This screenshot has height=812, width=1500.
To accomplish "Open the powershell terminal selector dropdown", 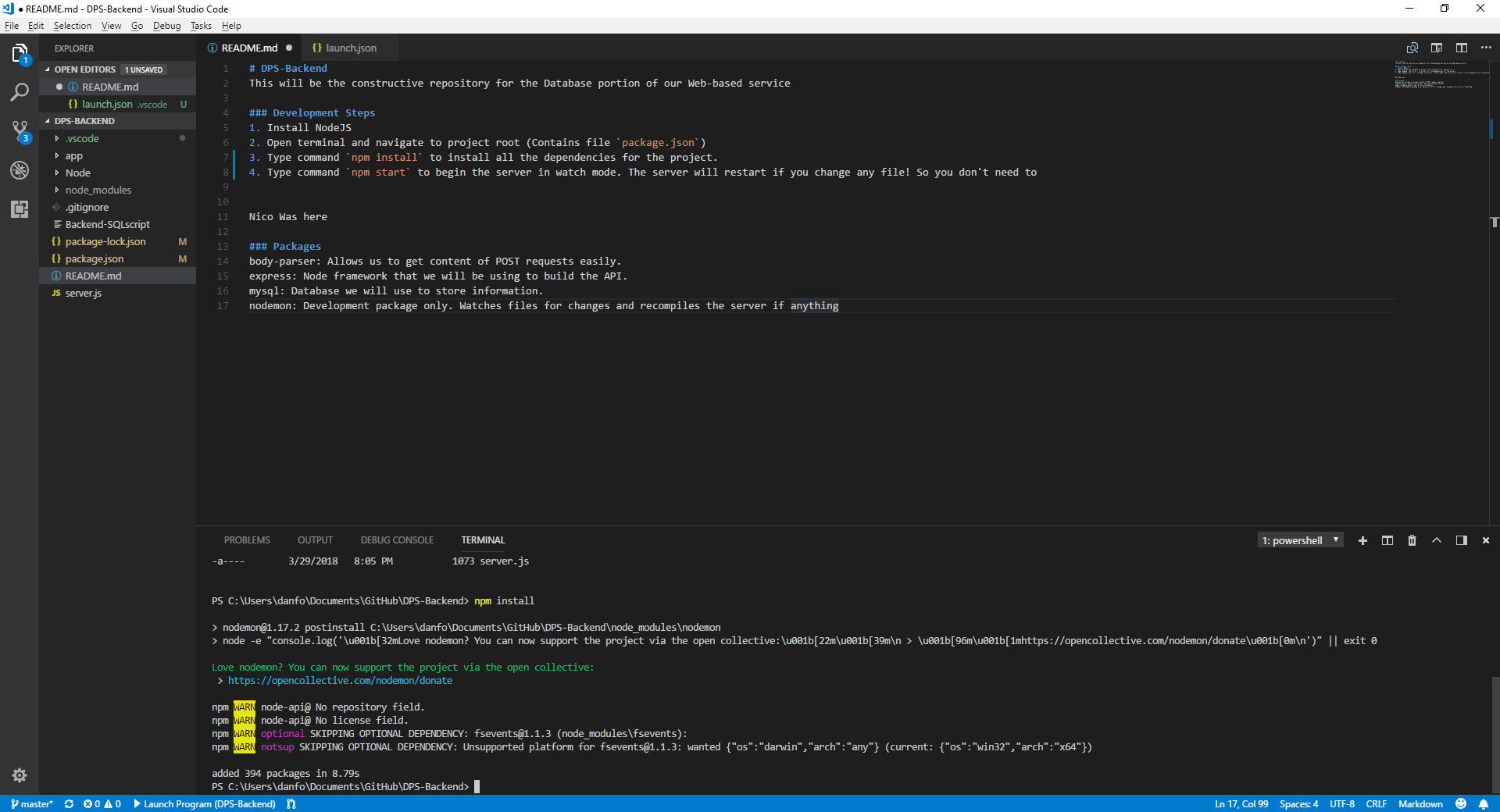I will tap(1301, 540).
